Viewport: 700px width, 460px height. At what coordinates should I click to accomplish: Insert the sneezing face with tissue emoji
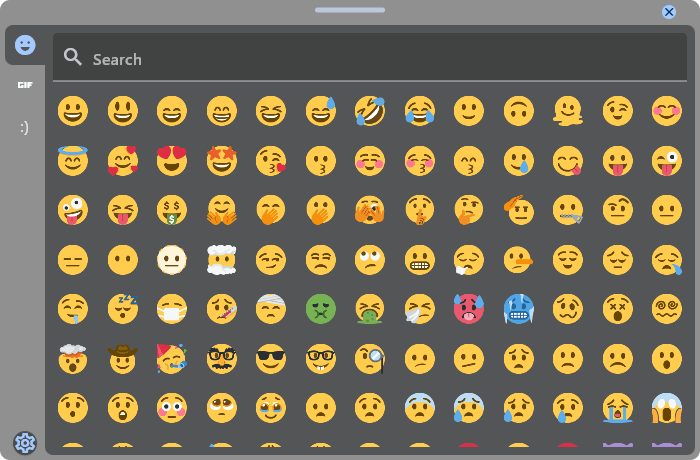point(420,309)
